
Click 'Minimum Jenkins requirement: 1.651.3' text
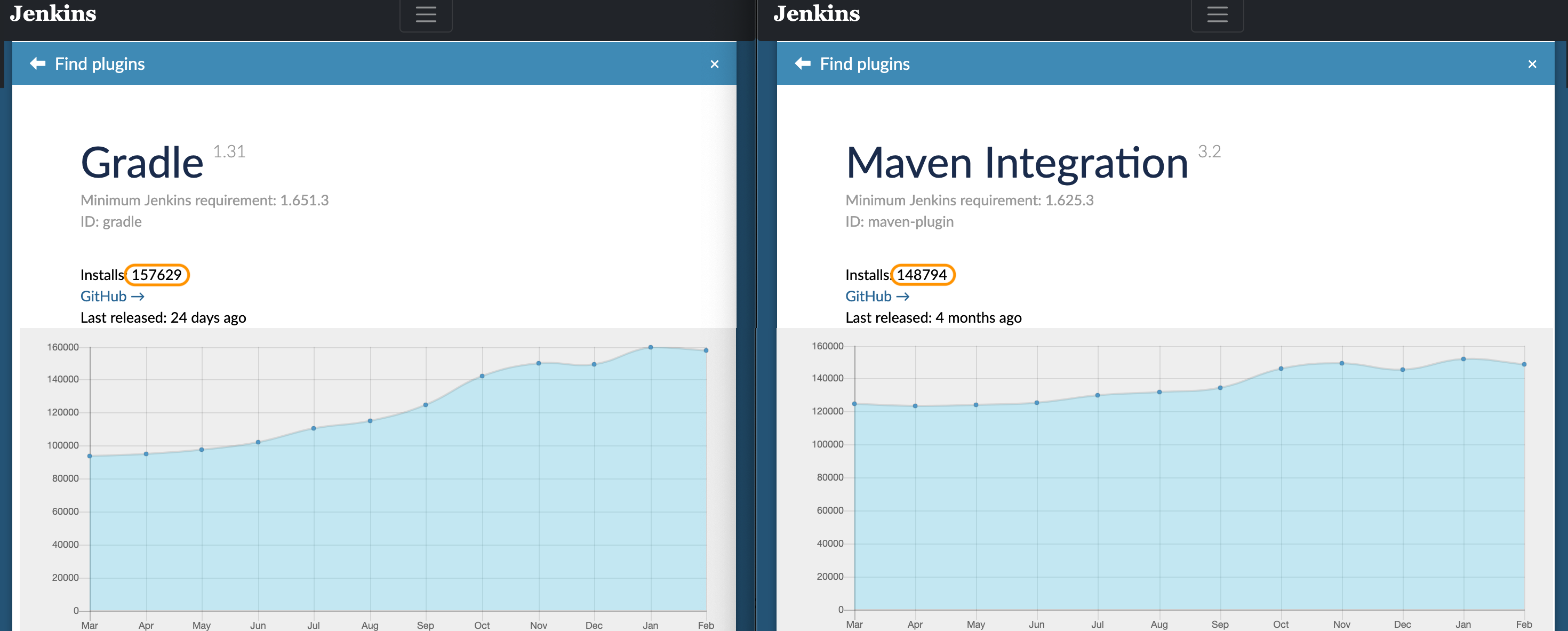(x=204, y=200)
